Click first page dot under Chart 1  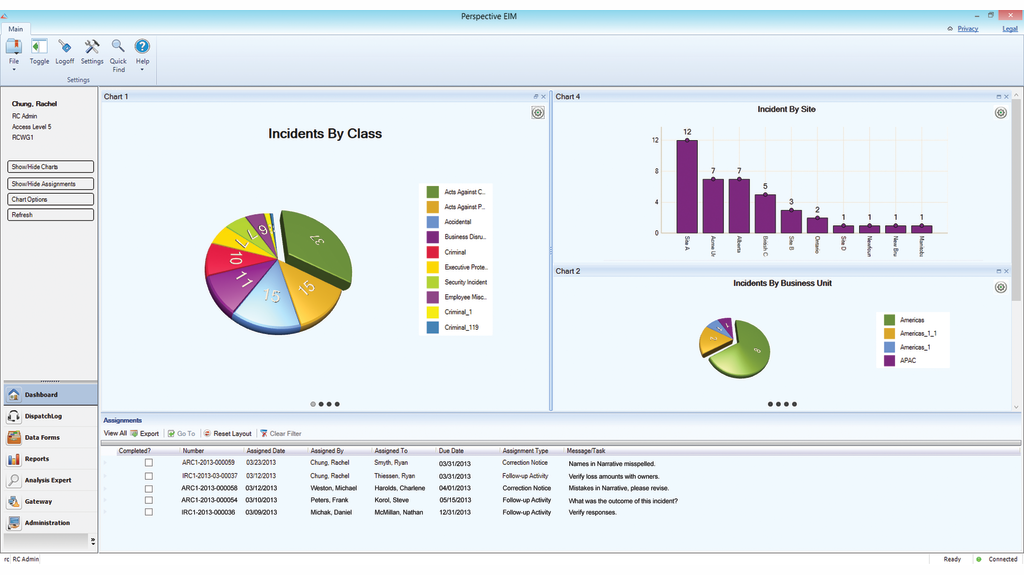click(313, 404)
